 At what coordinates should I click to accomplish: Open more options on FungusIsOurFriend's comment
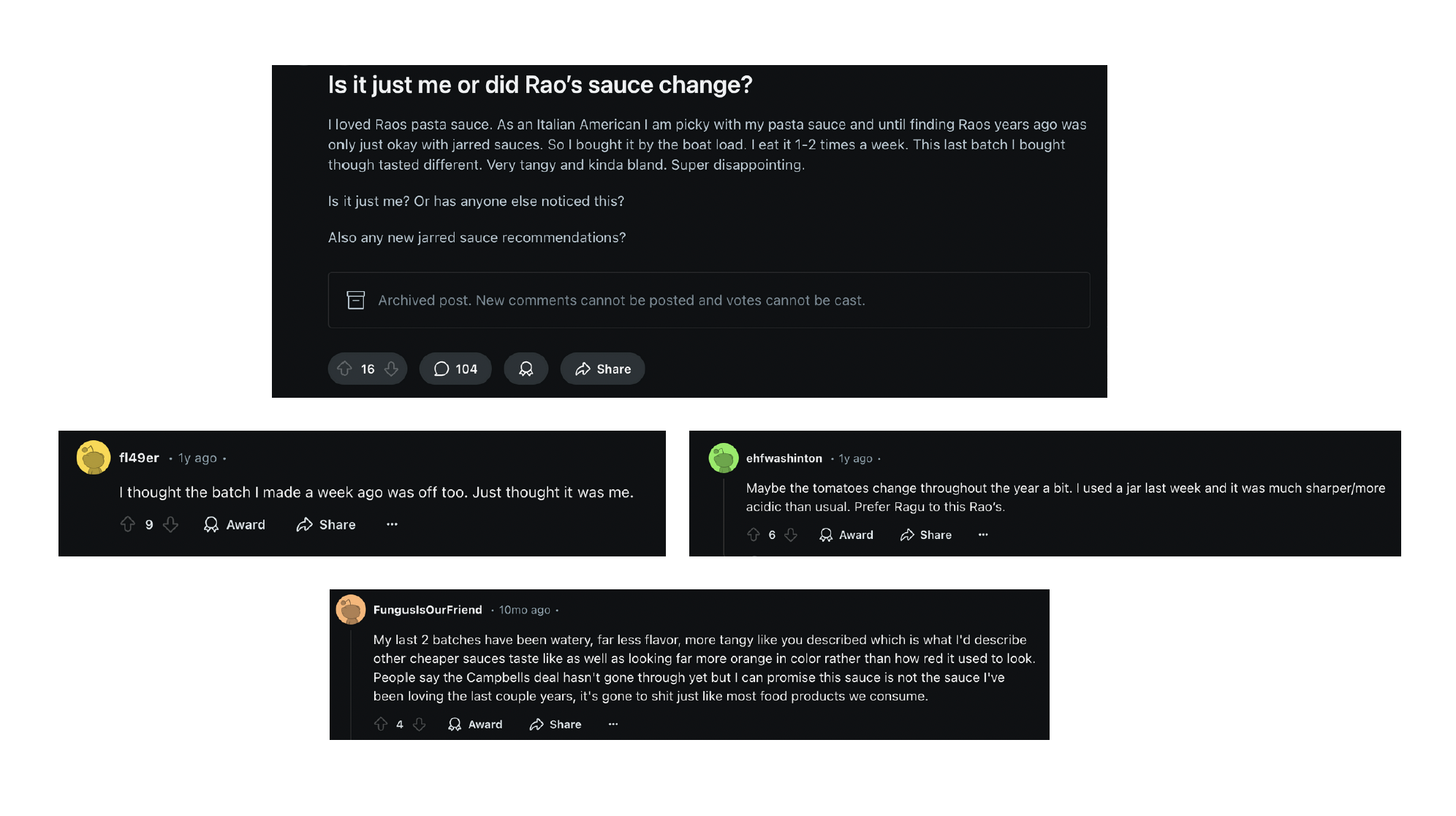pos(613,725)
